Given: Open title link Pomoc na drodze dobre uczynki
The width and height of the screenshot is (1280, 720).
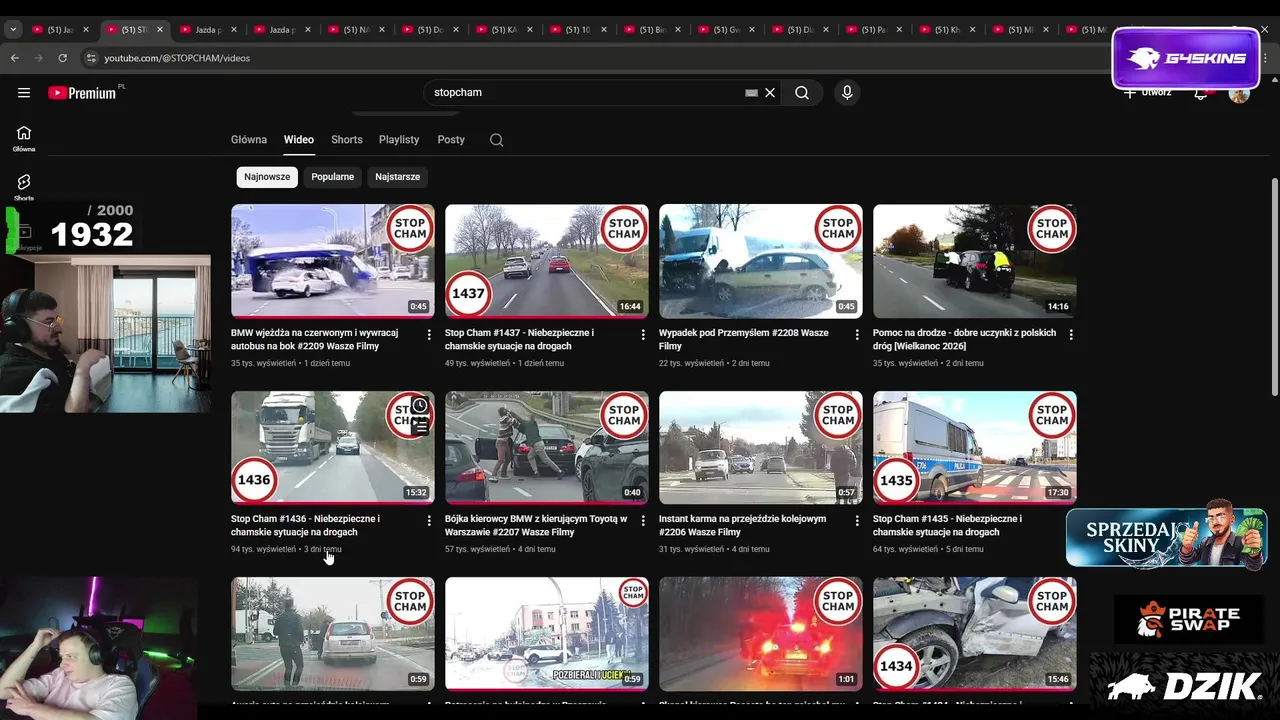Looking at the screenshot, I should (x=965, y=339).
